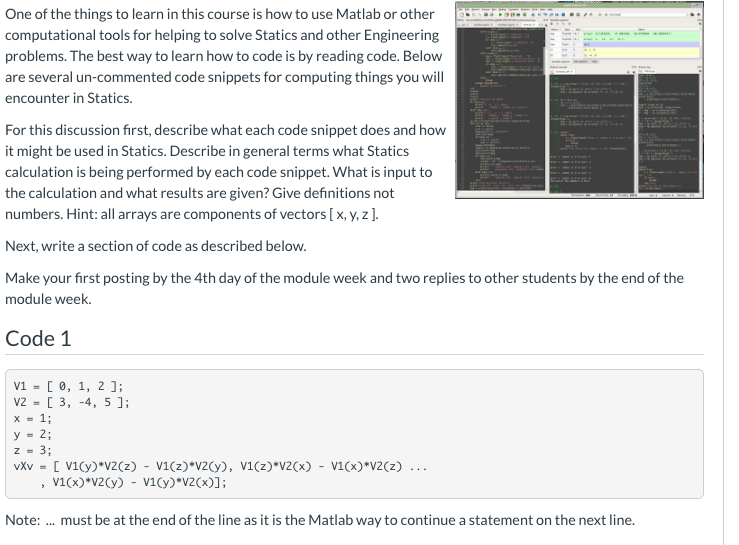
Task: Click the continuation line ending V1(y)*V2(x)];
Action: point(133,482)
